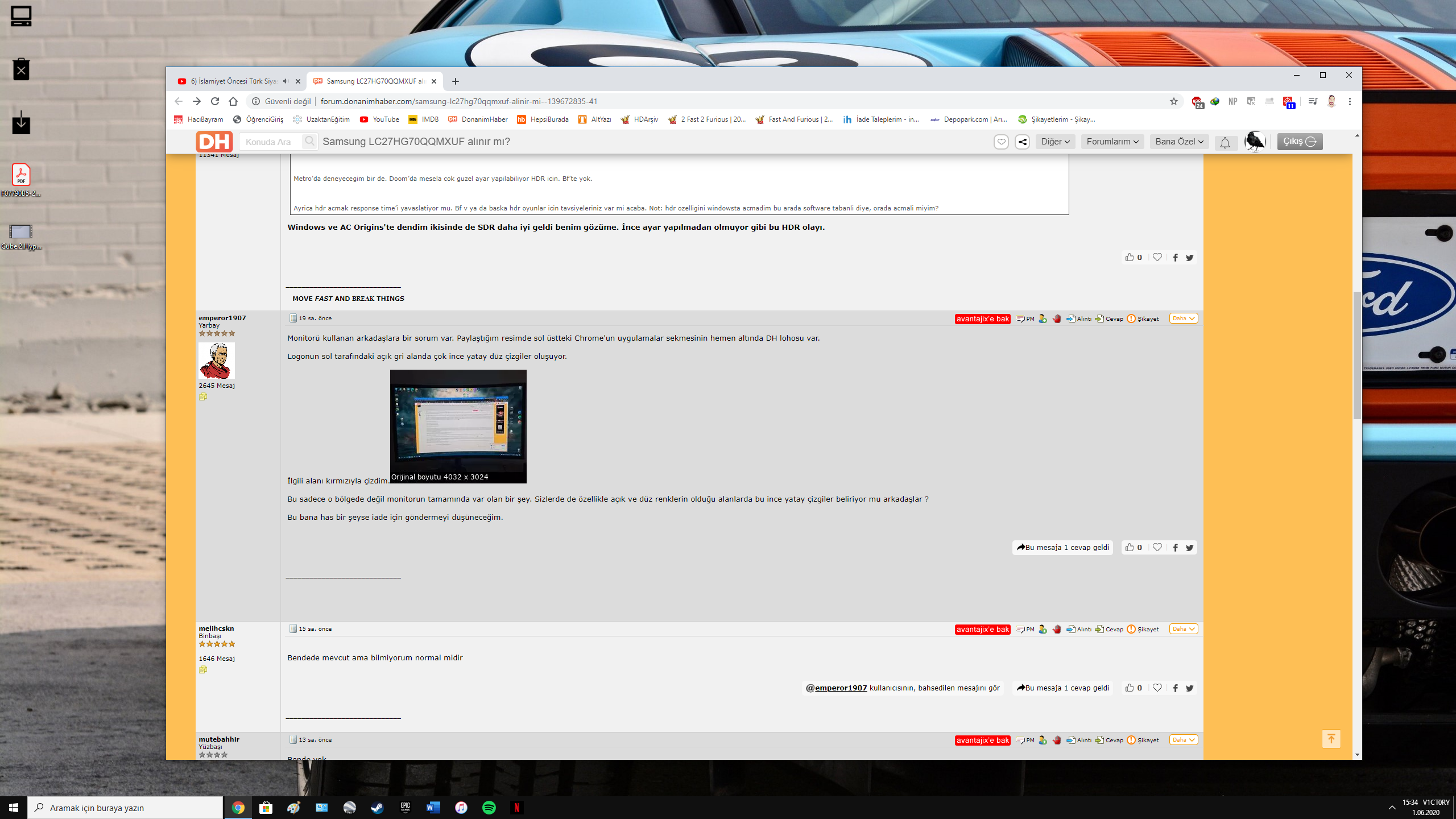Tweet melihcskn's post via Twitter icon

coord(1189,688)
